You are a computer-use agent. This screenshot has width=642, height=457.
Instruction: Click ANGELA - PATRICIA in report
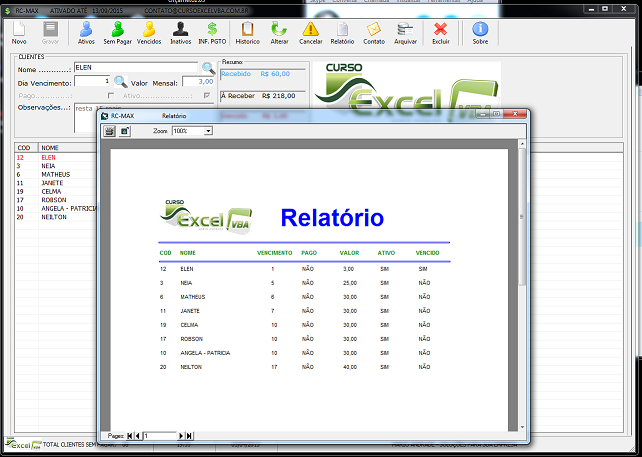(205, 353)
